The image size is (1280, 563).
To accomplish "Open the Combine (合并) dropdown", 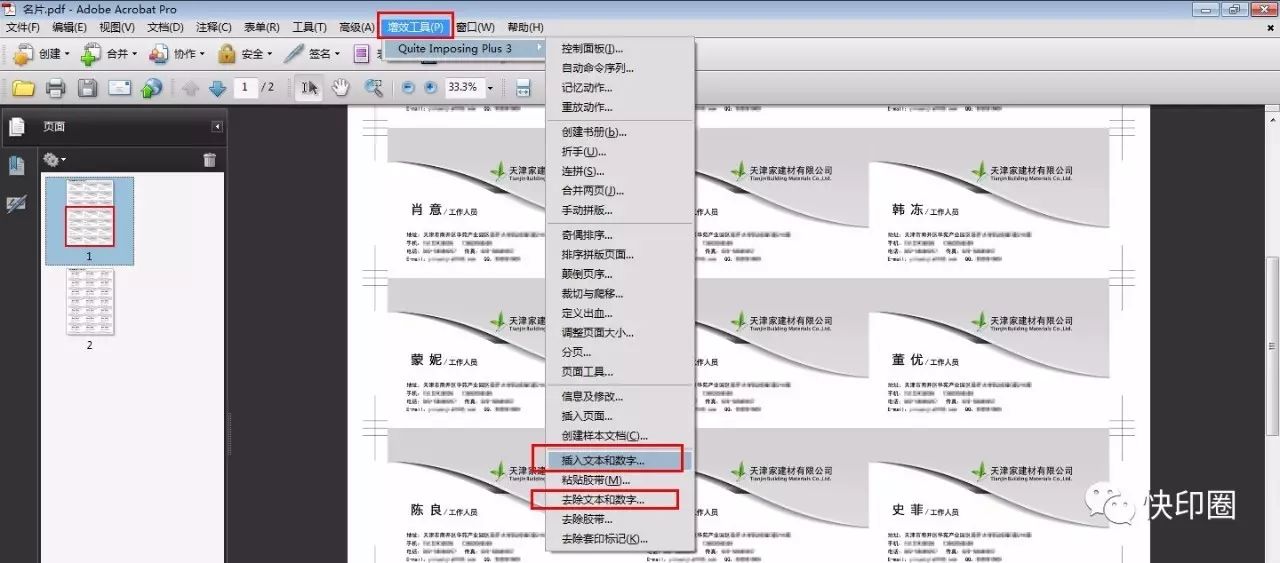I will [x=107, y=53].
